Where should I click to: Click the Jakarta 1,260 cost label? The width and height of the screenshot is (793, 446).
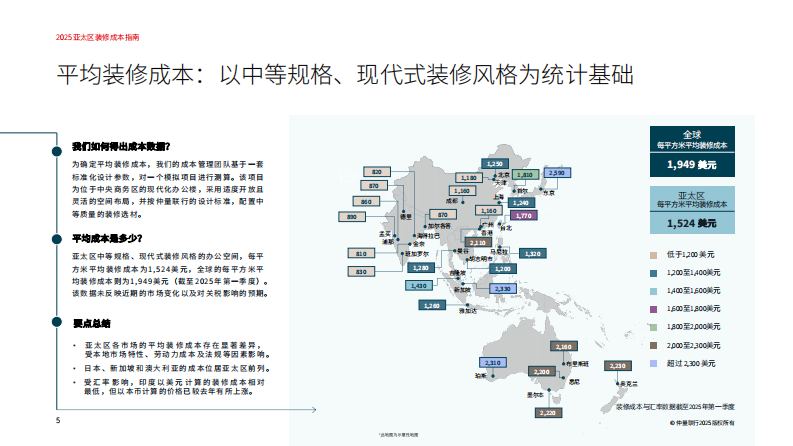coord(432,305)
